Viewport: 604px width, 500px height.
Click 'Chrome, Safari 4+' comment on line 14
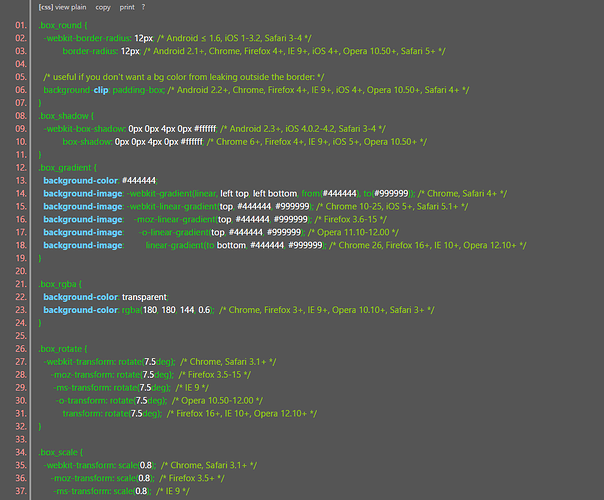pos(462,193)
